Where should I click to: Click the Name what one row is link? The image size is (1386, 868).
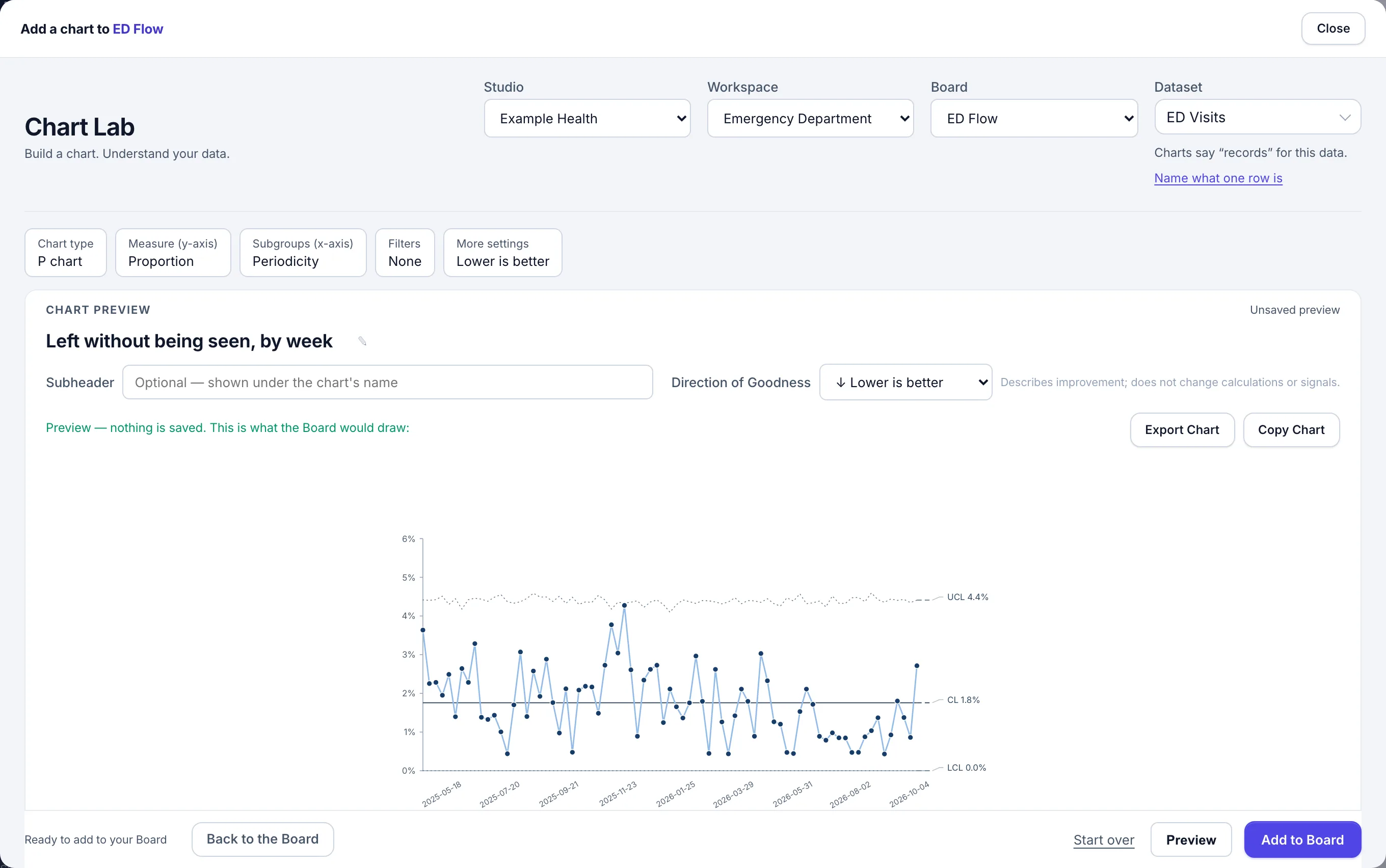pos(1218,178)
